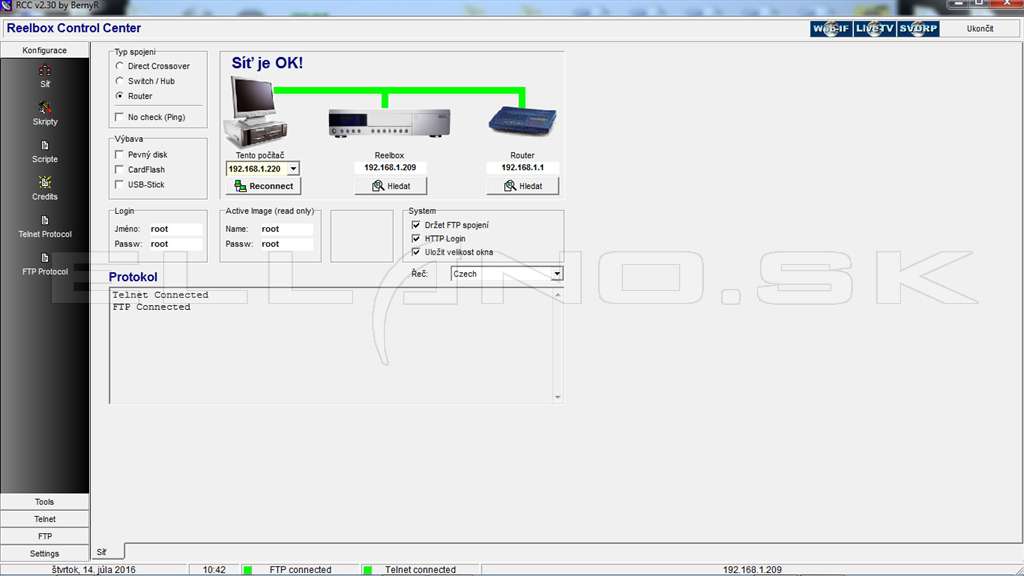This screenshot has height=576, width=1024.
Task: Open the Skripty icon in sidebar
Action: click(44, 108)
